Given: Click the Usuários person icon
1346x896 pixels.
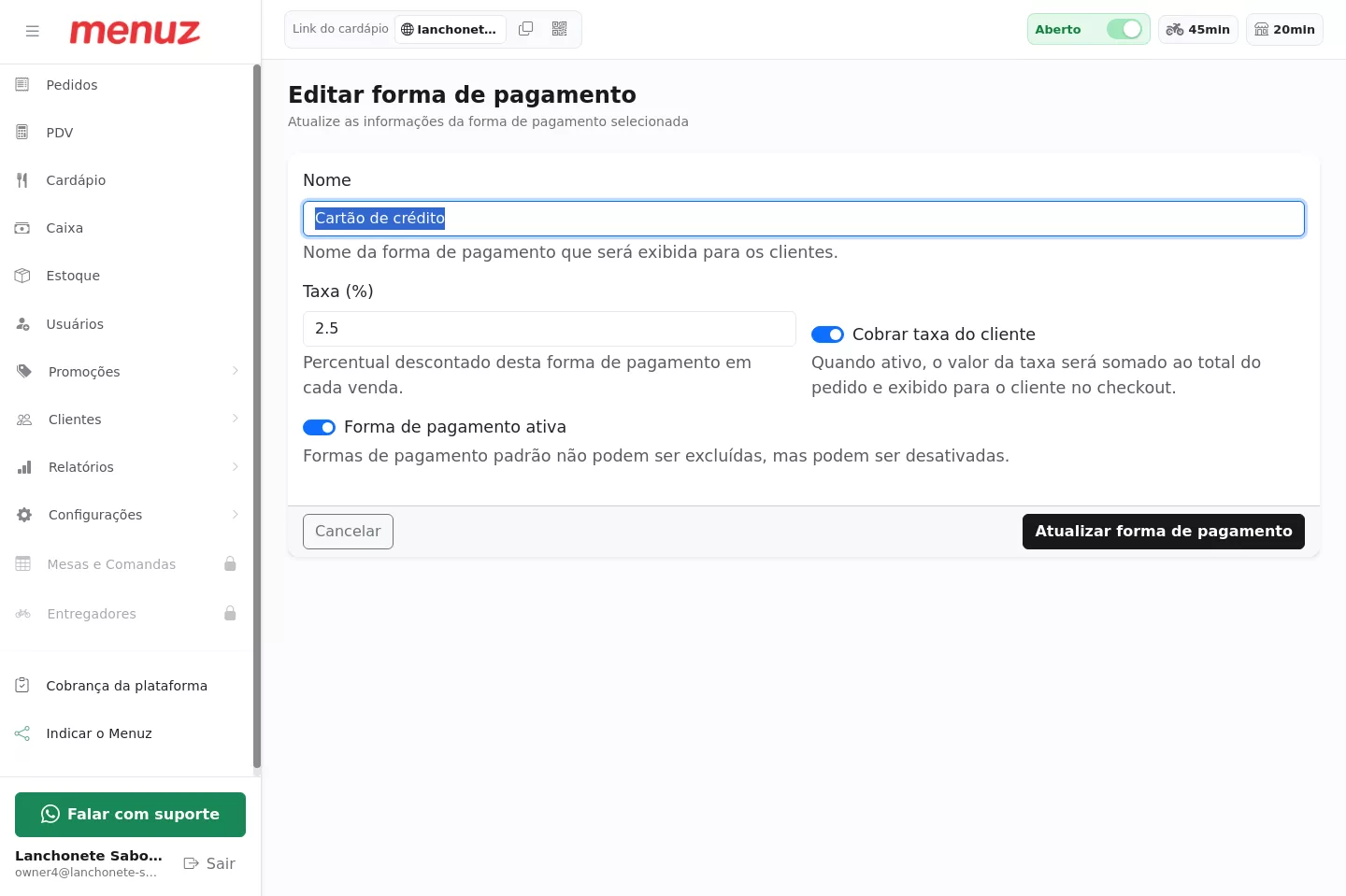Looking at the screenshot, I should [22, 324].
